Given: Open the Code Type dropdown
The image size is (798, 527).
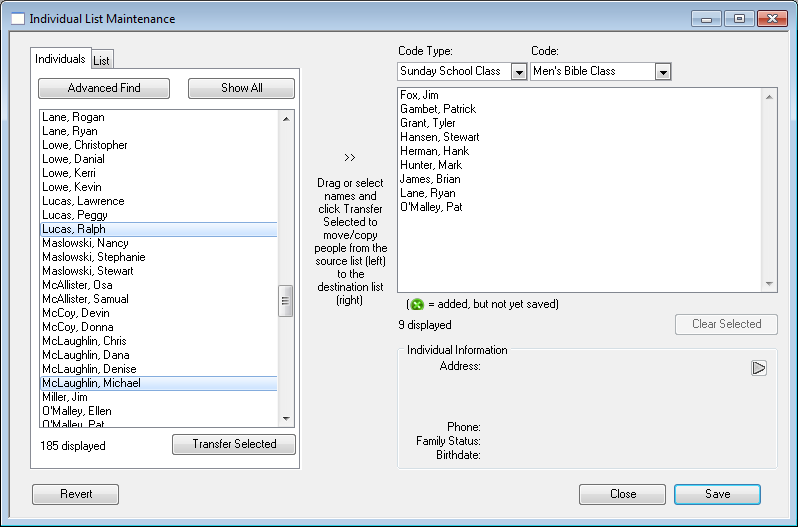Looking at the screenshot, I should (518, 72).
